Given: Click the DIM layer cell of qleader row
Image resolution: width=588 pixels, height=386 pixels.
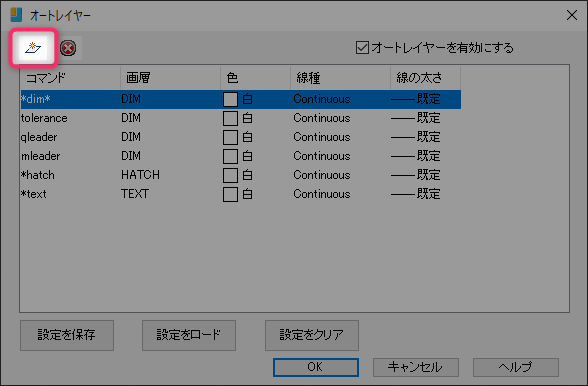Looking at the screenshot, I should (x=131, y=137).
